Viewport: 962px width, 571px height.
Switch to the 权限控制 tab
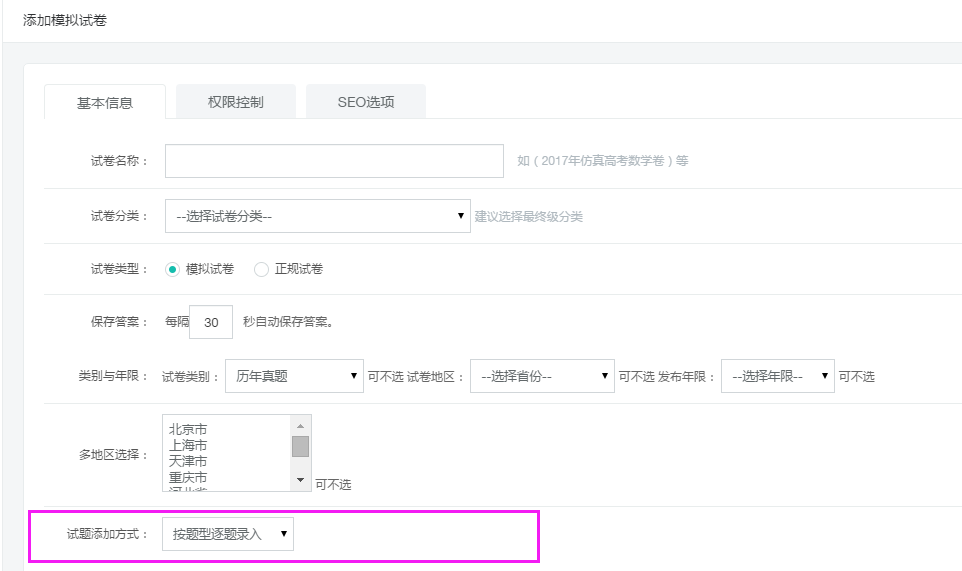(235, 102)
